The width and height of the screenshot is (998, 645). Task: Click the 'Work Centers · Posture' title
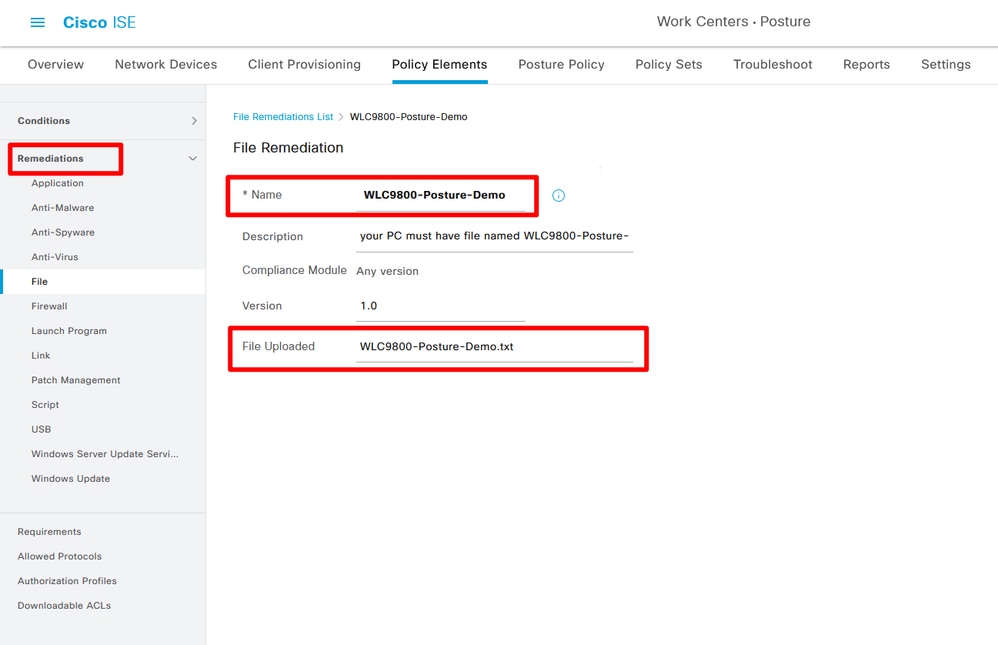point(733,22)
